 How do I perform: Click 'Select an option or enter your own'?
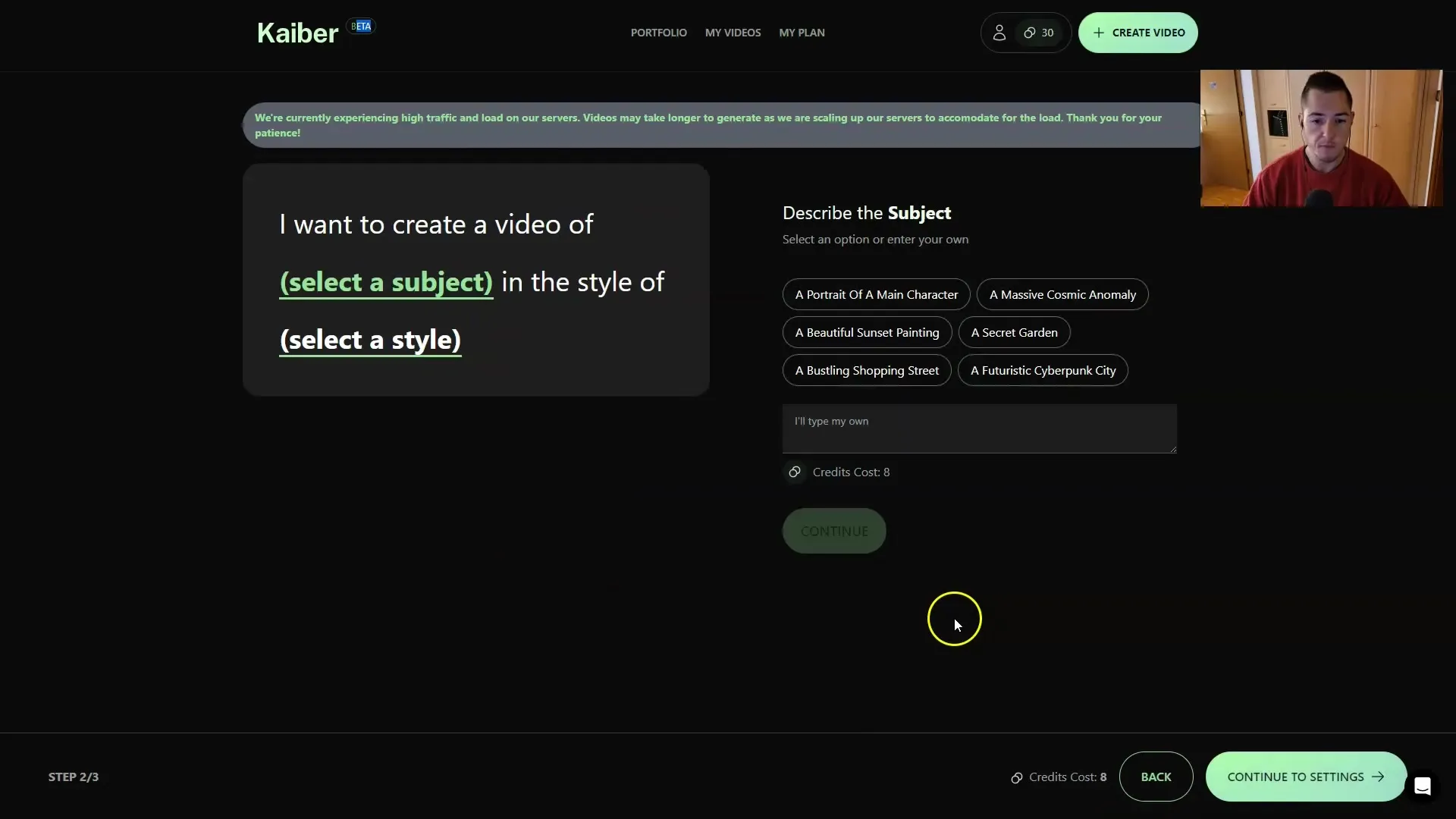click(875, 240)
